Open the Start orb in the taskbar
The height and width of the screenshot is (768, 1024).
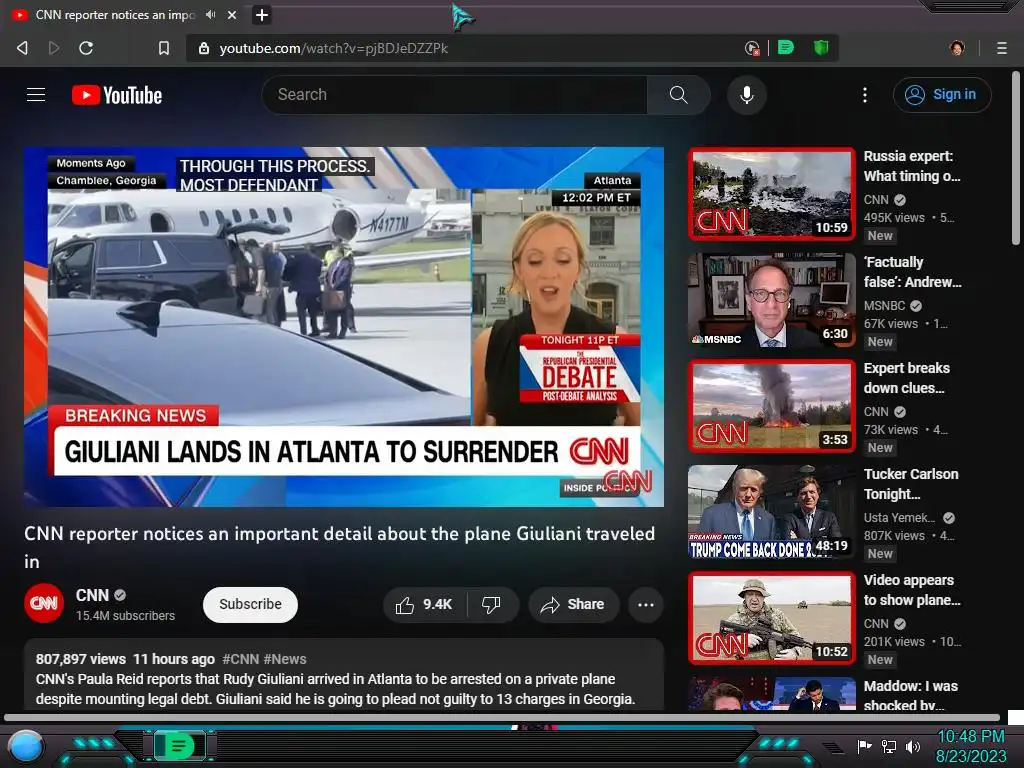[x=25, y=746]
